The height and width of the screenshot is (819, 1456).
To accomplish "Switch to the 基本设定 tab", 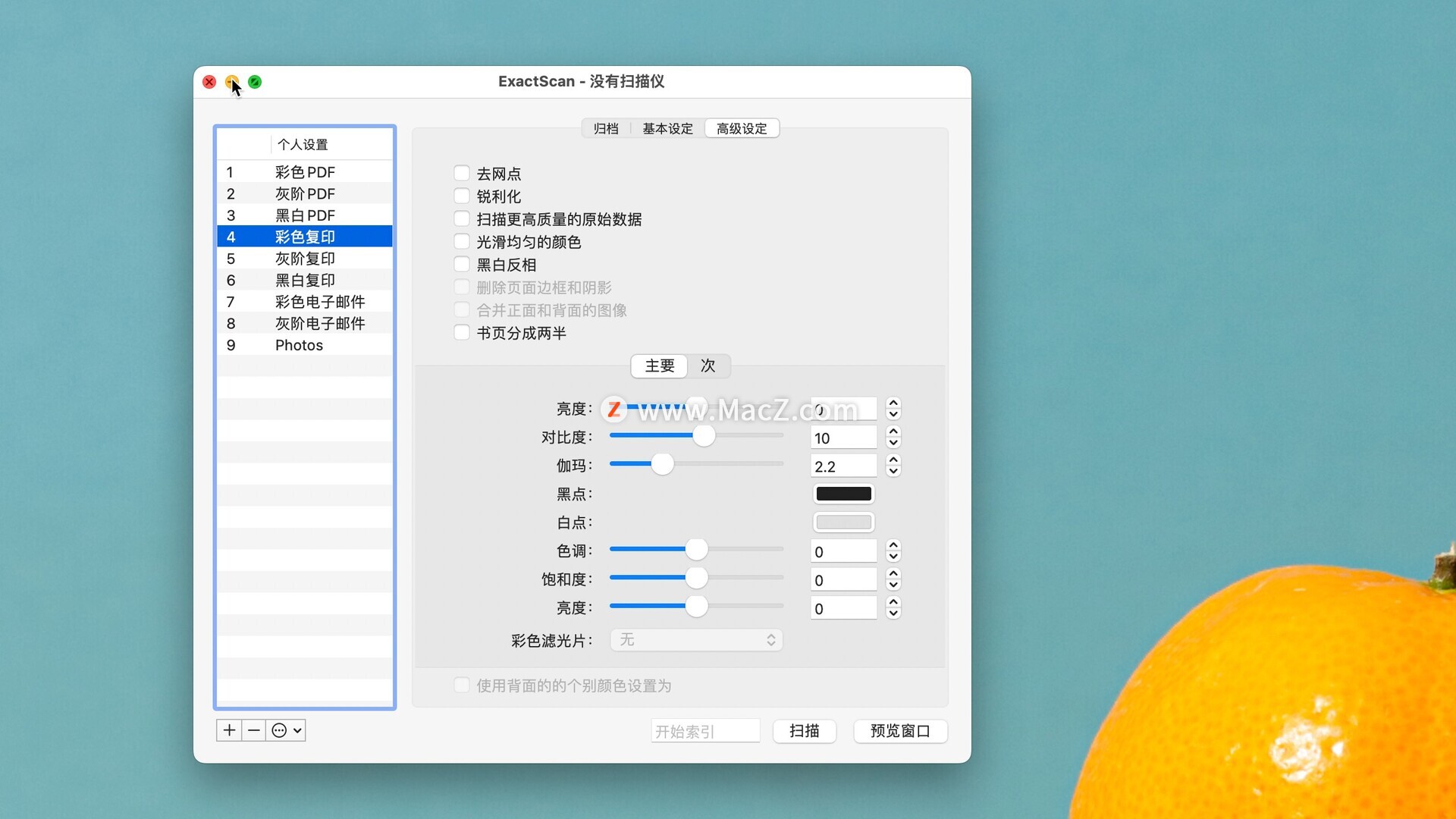I will [x=667, y=129].
